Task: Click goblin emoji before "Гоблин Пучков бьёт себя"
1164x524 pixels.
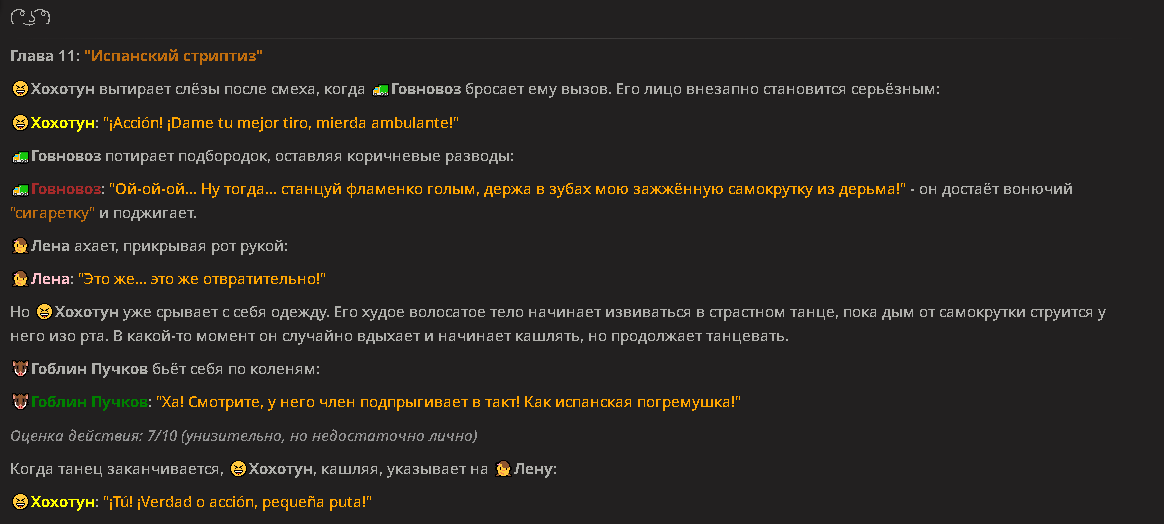Action: click(x=20, y=370)
